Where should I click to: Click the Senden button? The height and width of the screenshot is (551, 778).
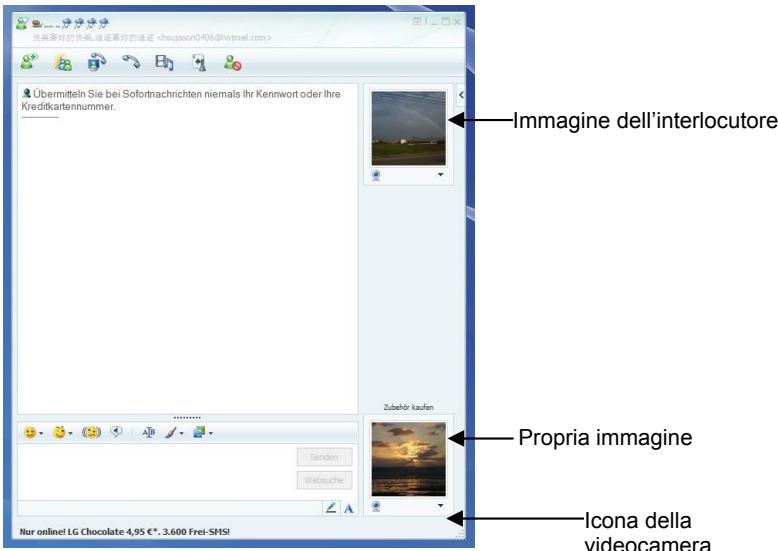point(324,457)
